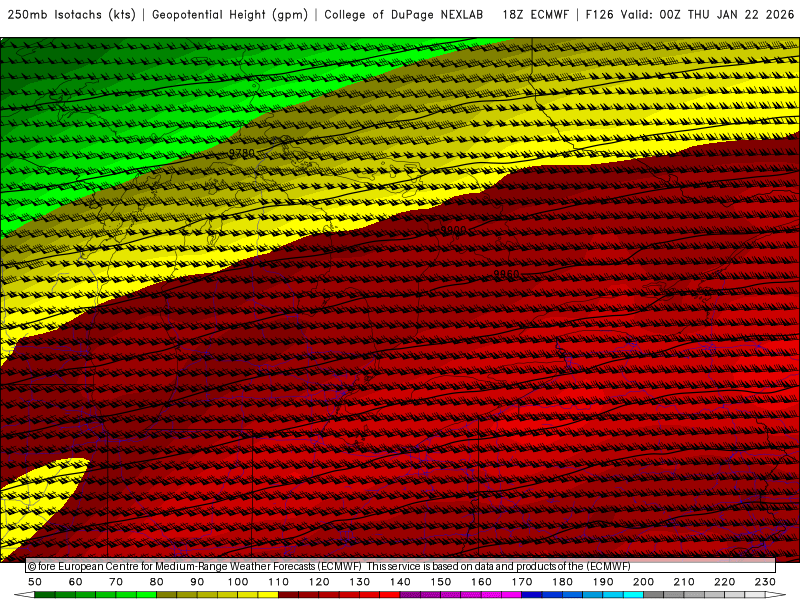Click the 70 value on the color scale
Screen dimensions: 800x600
(116, 582)
